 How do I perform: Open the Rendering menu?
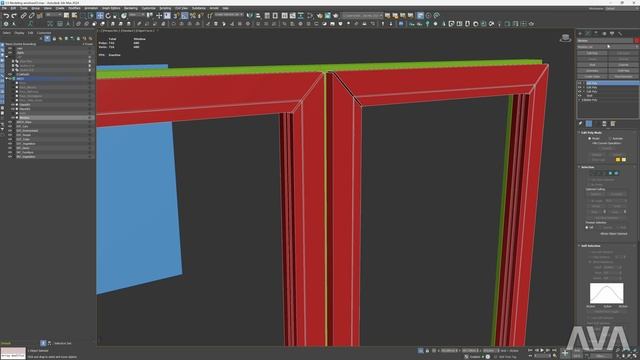point(131,8)
